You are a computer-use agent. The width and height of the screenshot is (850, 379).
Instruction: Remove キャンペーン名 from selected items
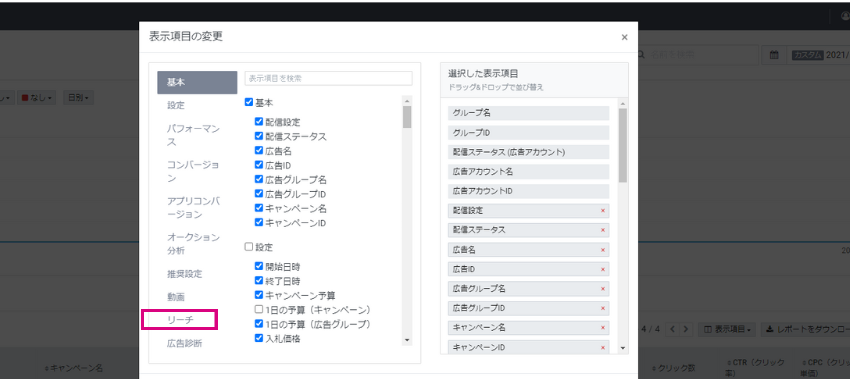tap(603, 327)
